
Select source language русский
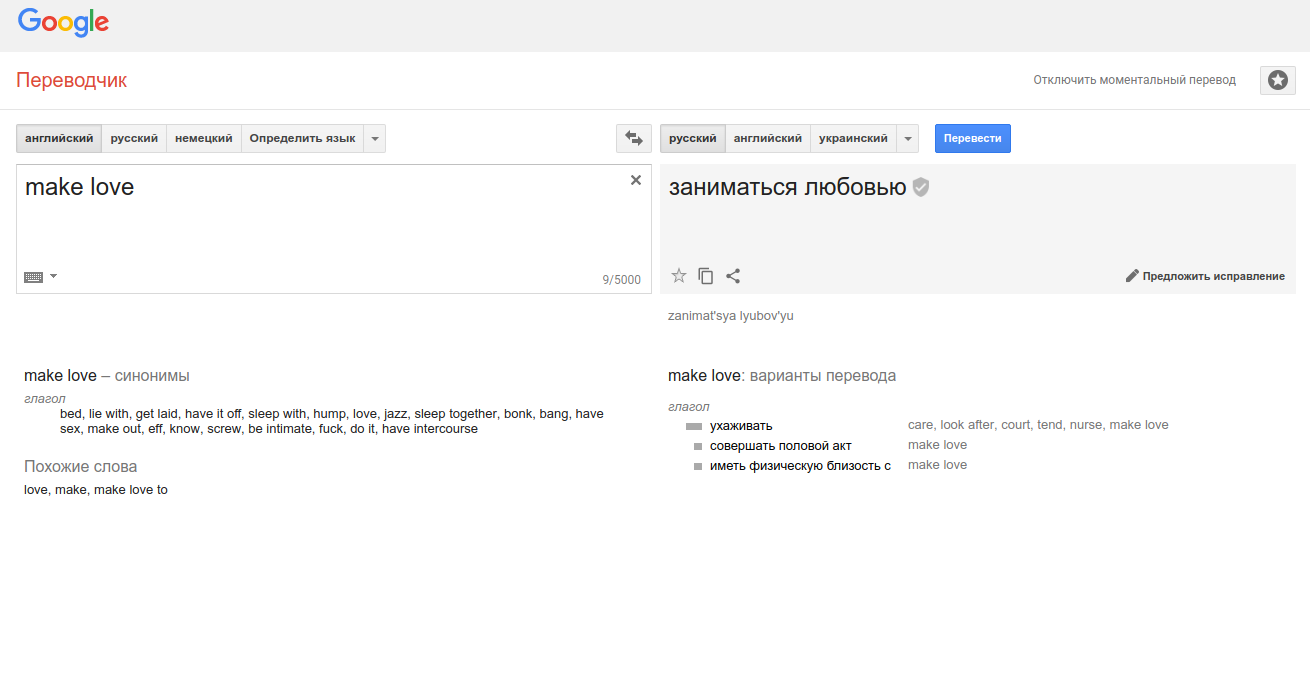point(134,138)
